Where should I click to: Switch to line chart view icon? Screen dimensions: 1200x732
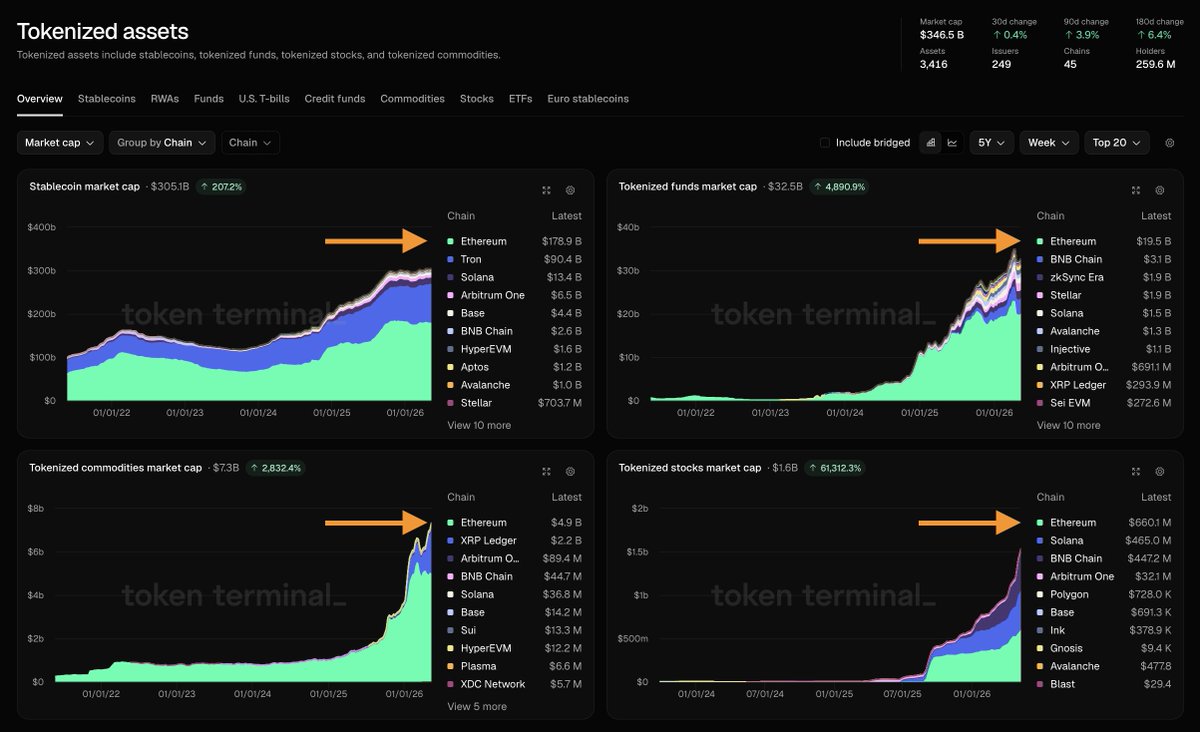point(952,143)
